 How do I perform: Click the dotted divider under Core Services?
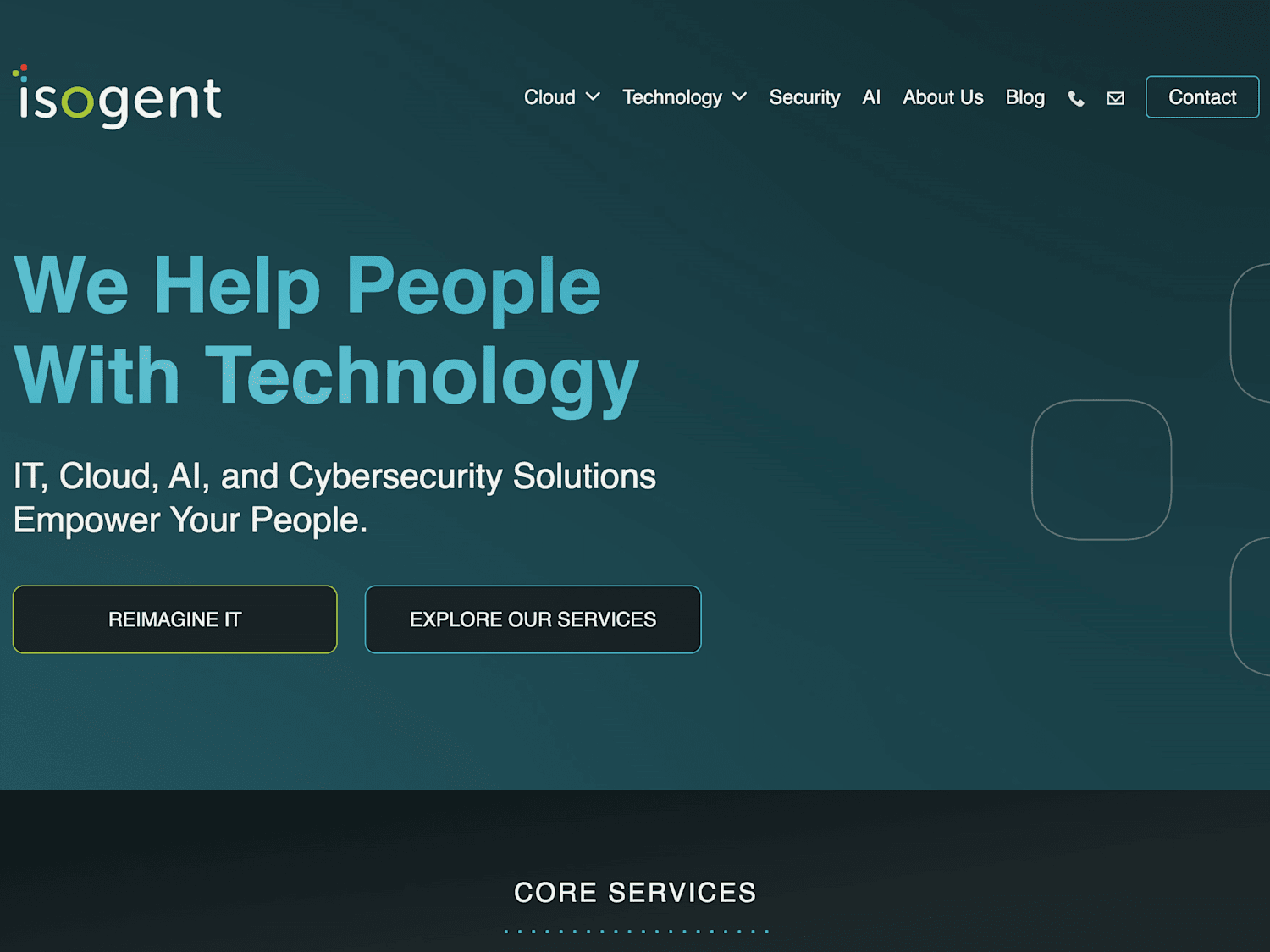pyautogui.click(x=636, y=931)
